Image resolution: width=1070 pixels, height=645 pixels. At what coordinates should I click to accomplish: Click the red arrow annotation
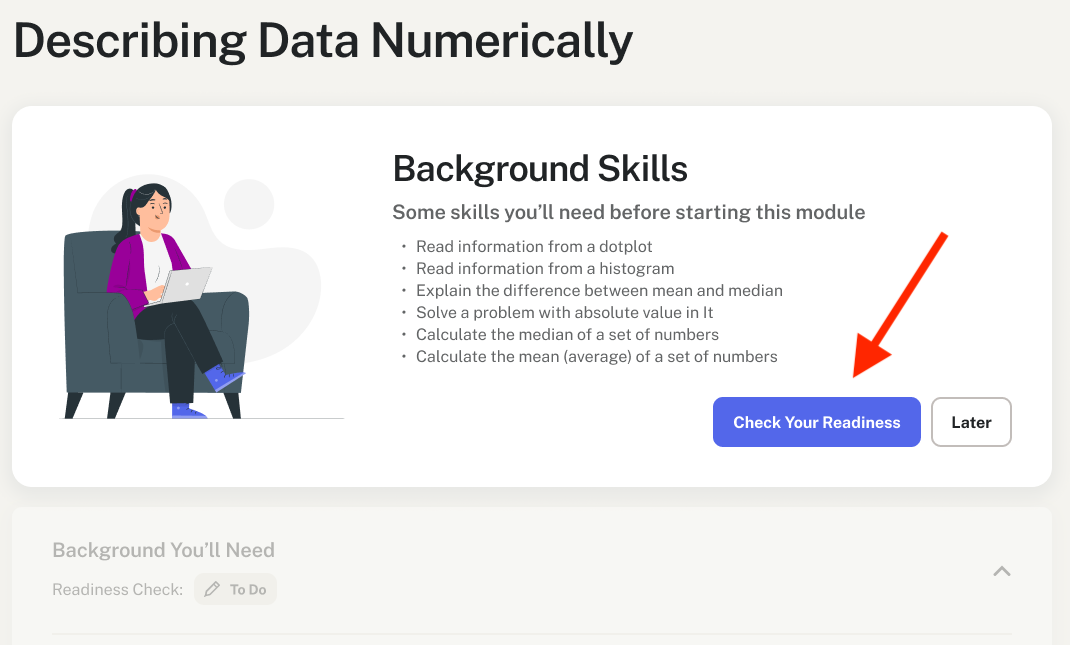[x=898, y=306]
